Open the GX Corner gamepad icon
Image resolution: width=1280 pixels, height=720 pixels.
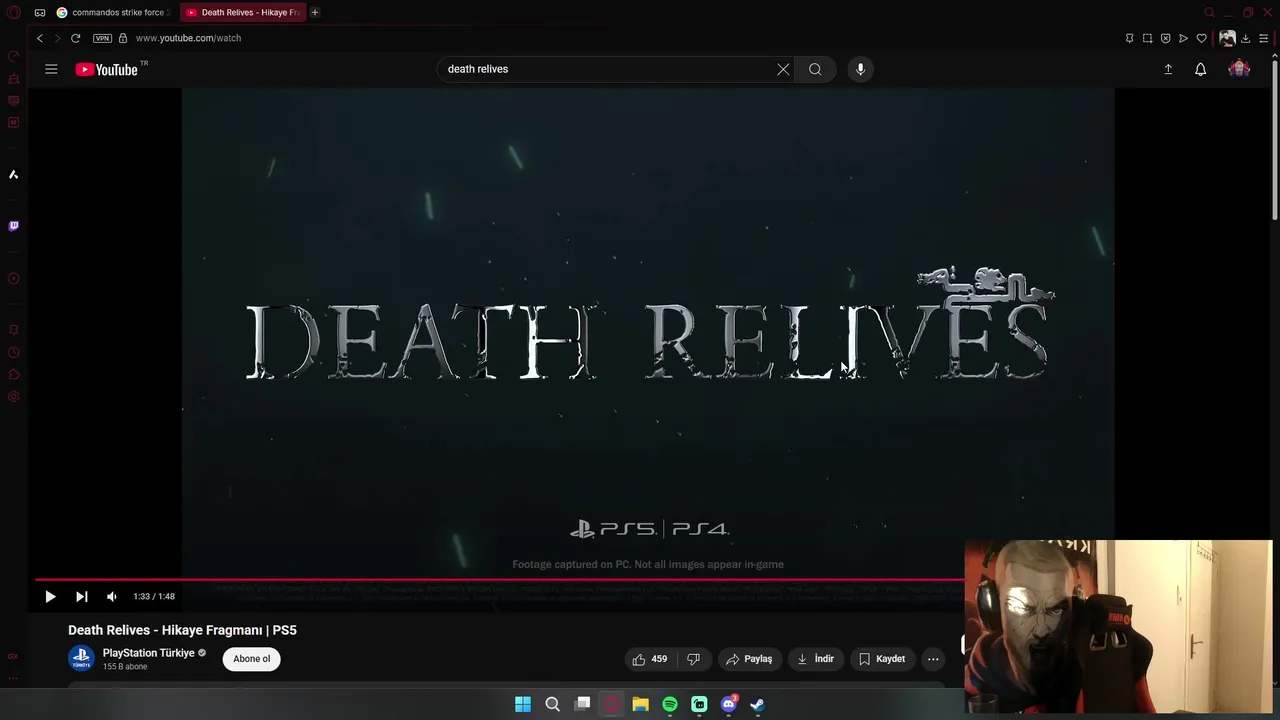tap(40, 12)
